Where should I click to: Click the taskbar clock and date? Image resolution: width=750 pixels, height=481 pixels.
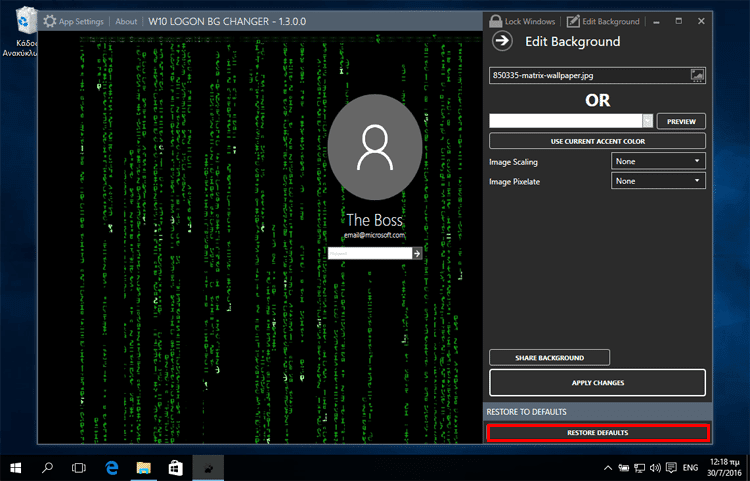point(725,467)
